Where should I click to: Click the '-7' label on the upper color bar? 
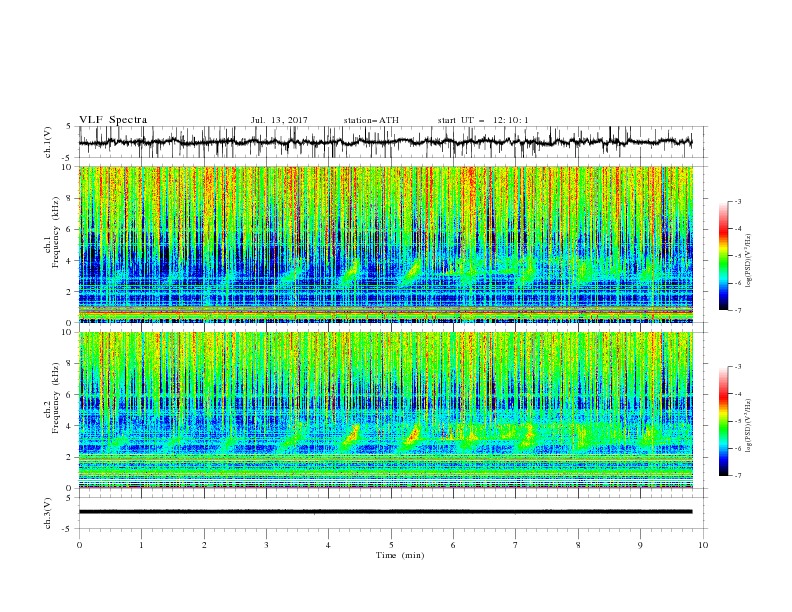pos(738,310)
